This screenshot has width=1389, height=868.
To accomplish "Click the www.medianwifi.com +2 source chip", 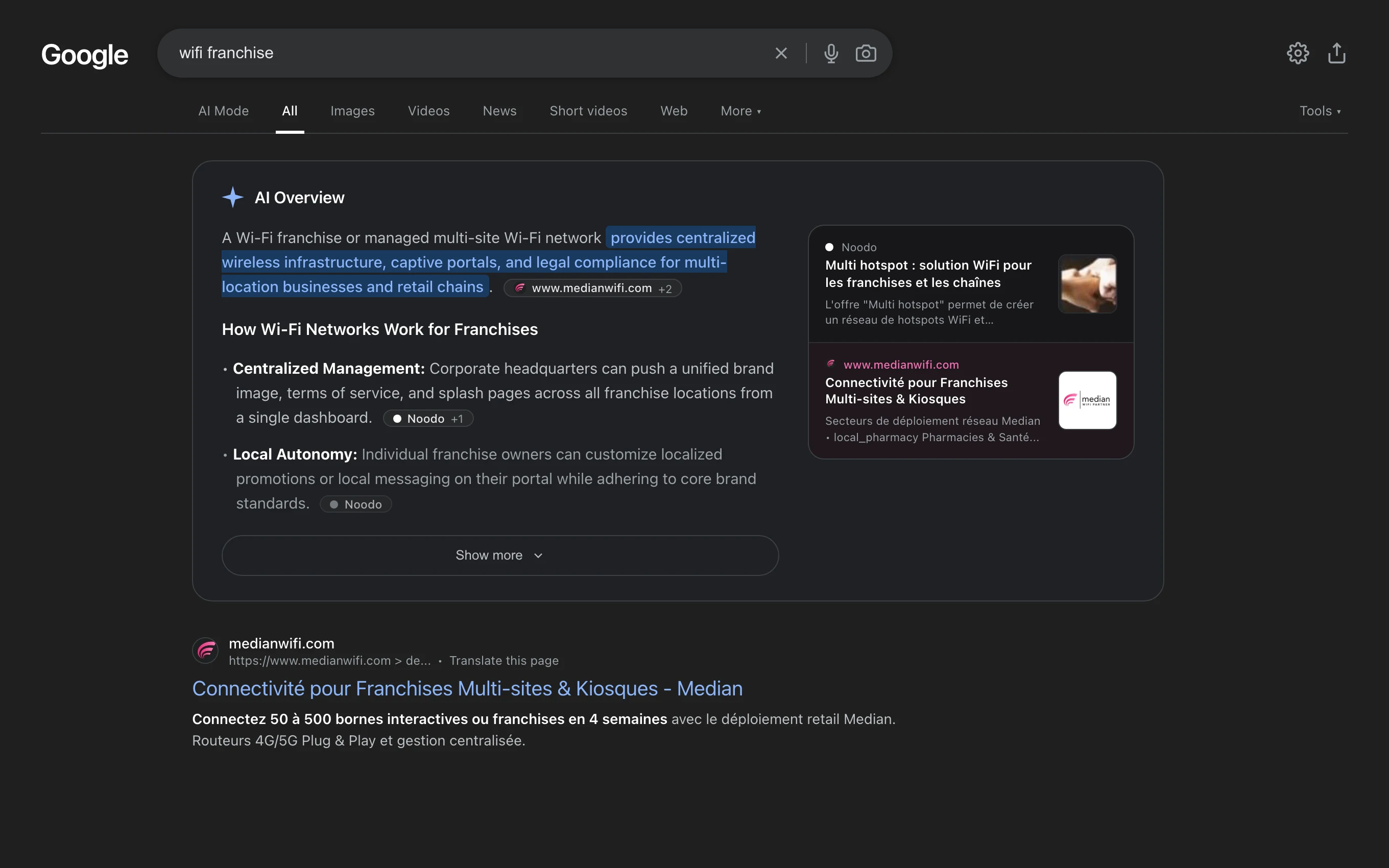I will pyautogui.click(x=592, y=288).
